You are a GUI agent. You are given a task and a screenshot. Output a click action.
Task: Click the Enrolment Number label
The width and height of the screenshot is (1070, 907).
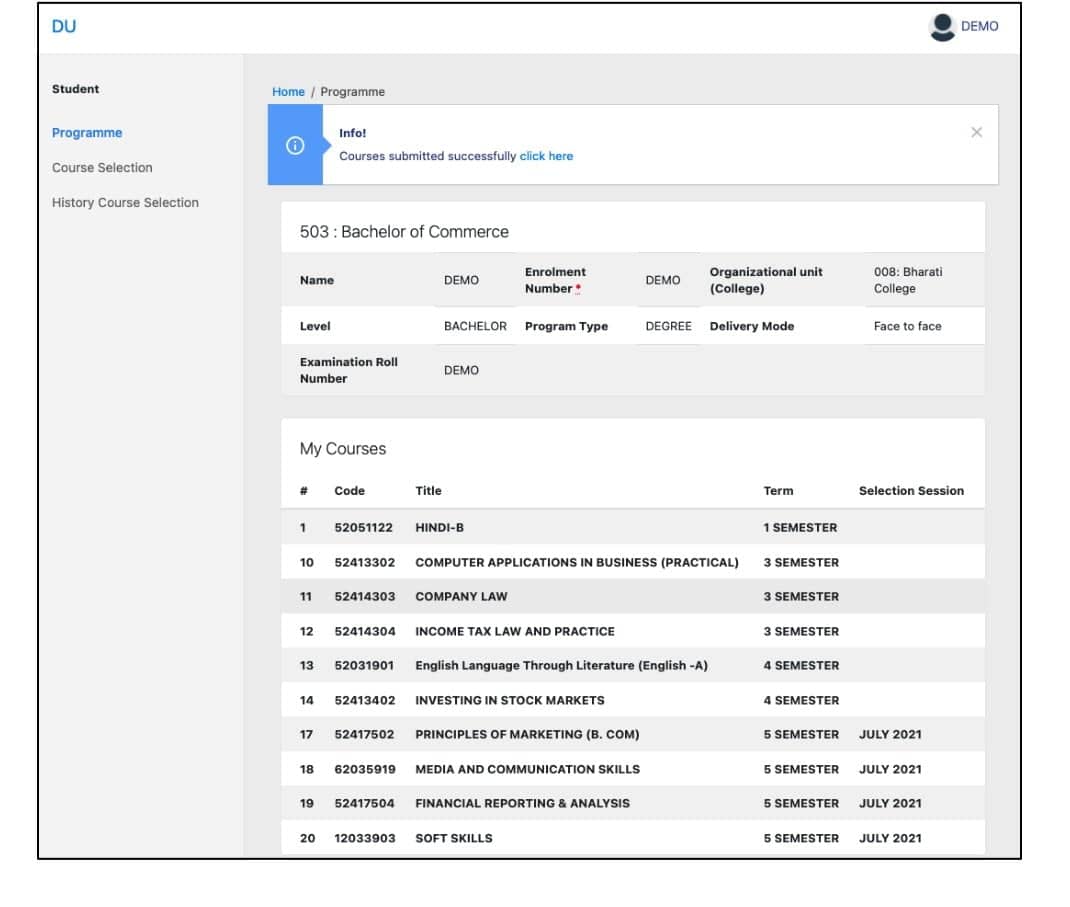(555, 280)
